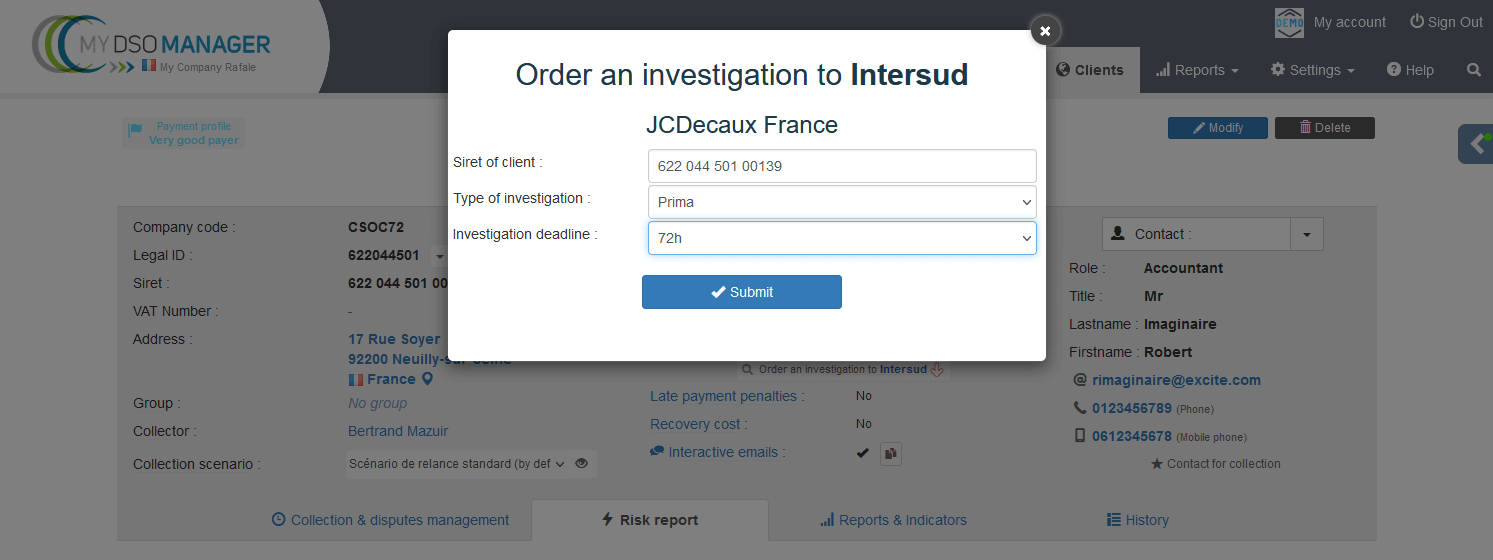
Task: Submit the investigation order
Action: pos(742,292)
